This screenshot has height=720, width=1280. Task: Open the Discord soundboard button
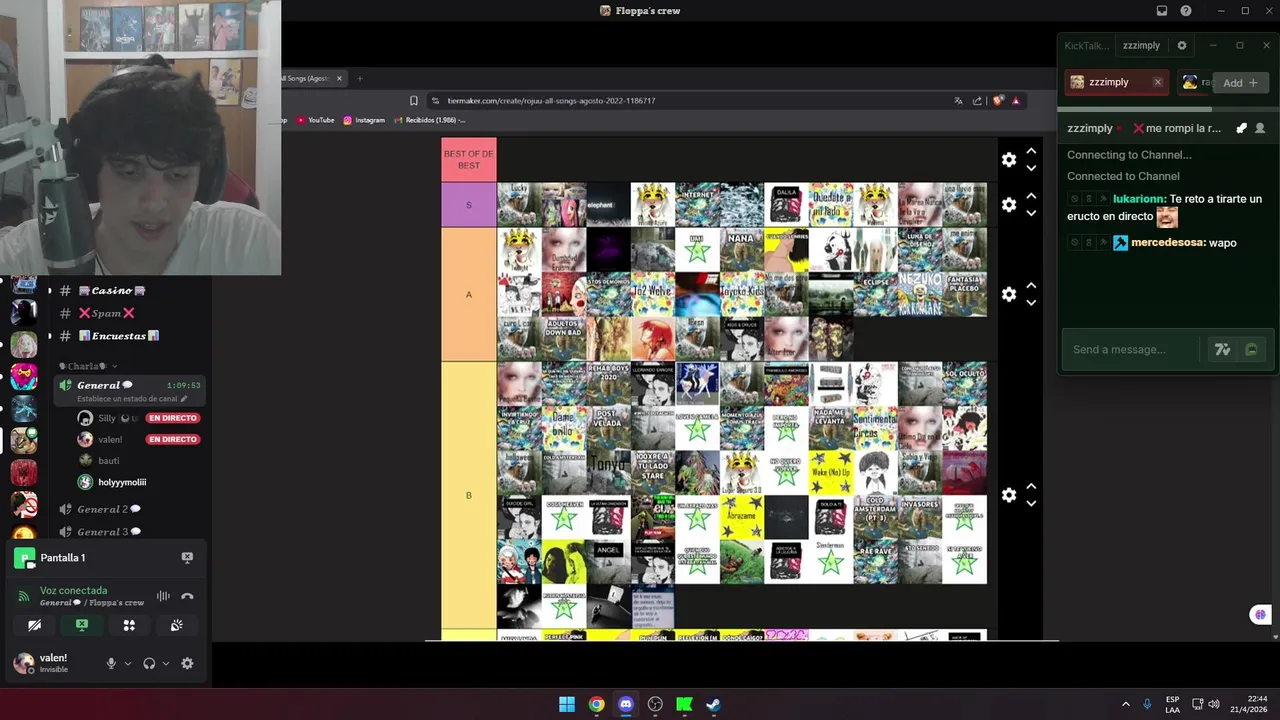[x=176, y=625]
